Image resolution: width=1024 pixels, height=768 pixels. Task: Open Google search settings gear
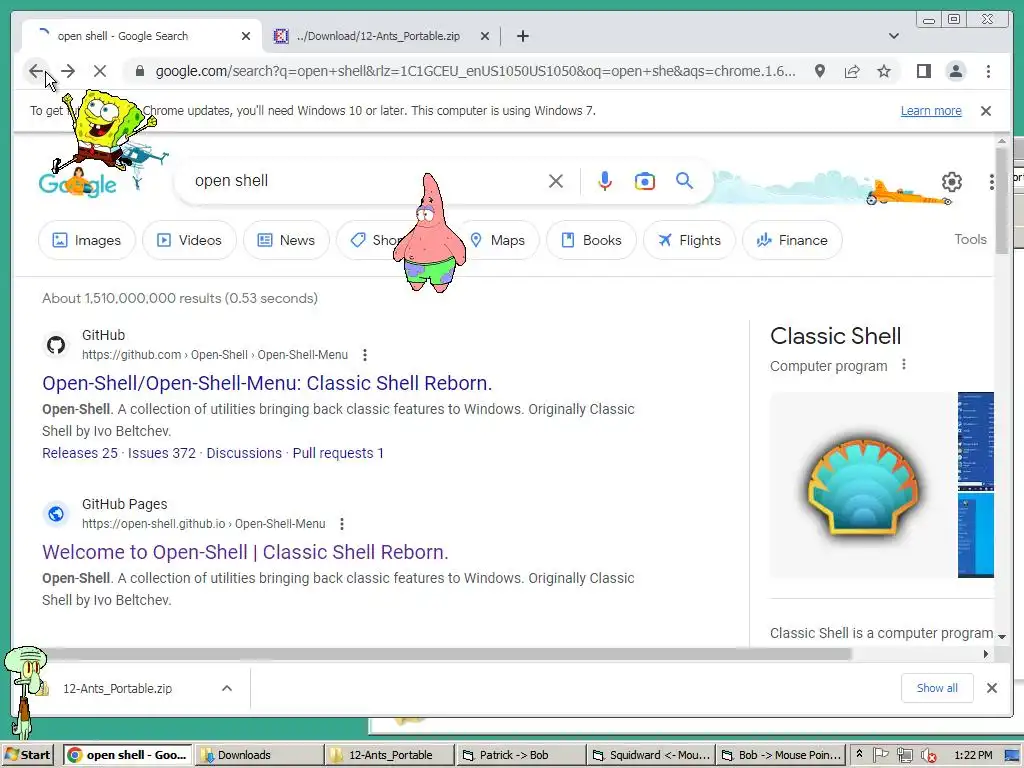[952, 182]
